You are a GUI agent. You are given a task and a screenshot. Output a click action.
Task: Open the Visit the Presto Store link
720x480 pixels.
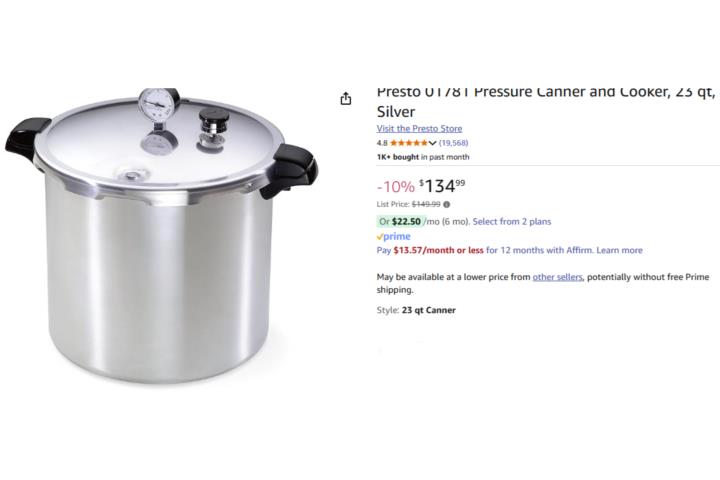coord(419,129)
